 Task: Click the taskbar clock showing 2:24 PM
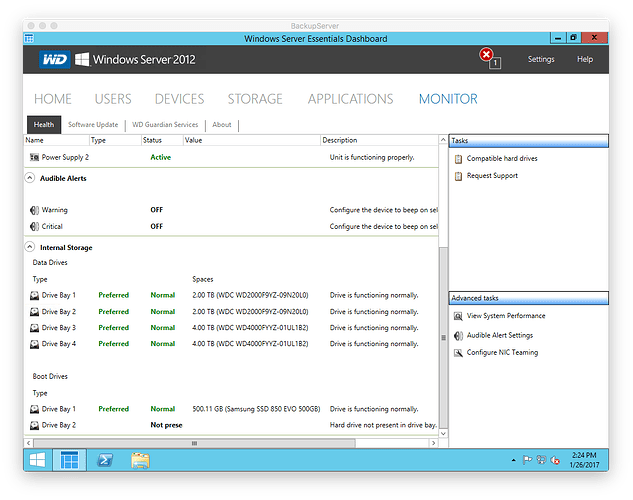(584, 460)
